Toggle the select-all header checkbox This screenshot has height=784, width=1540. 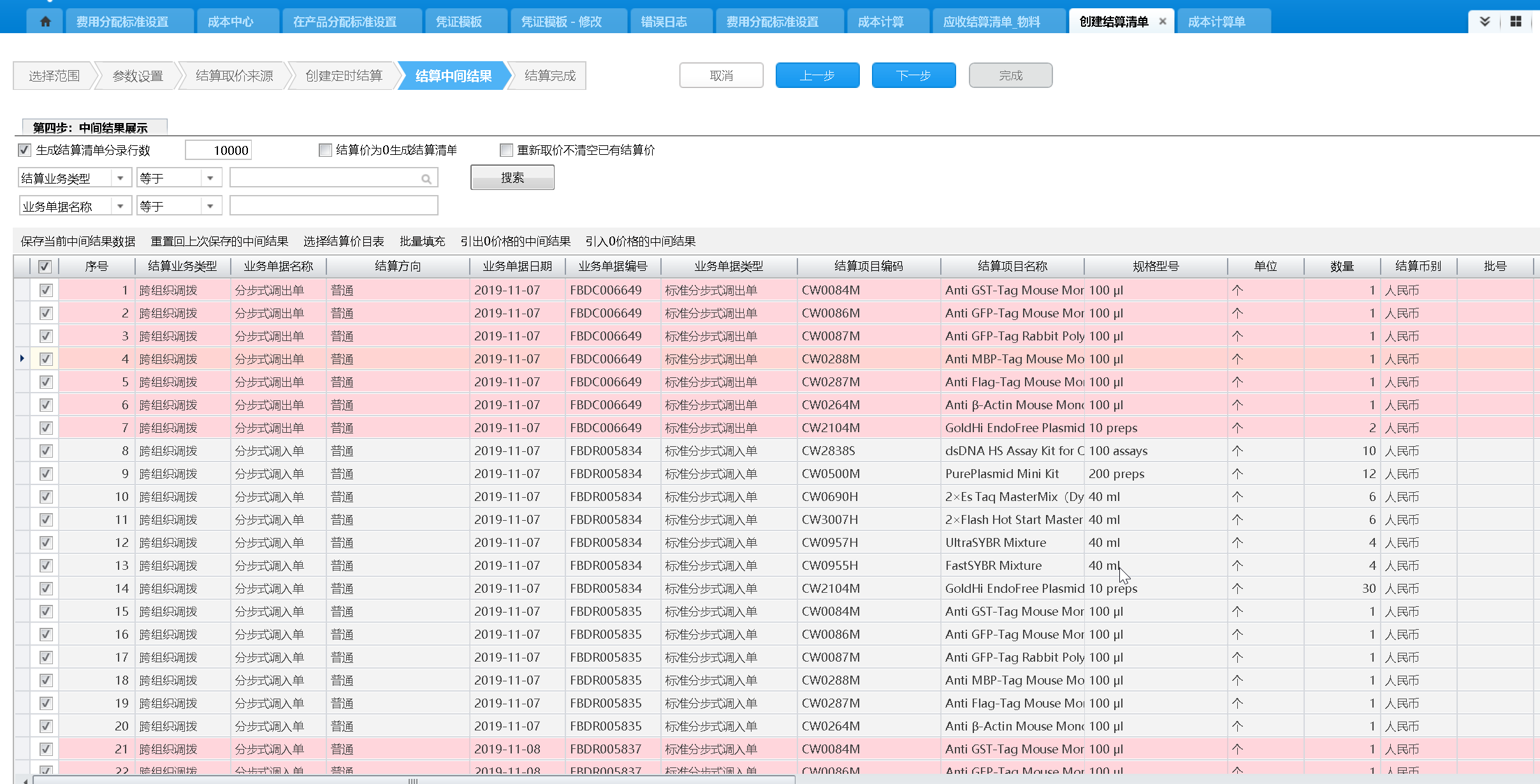click(x=45, y=266)
